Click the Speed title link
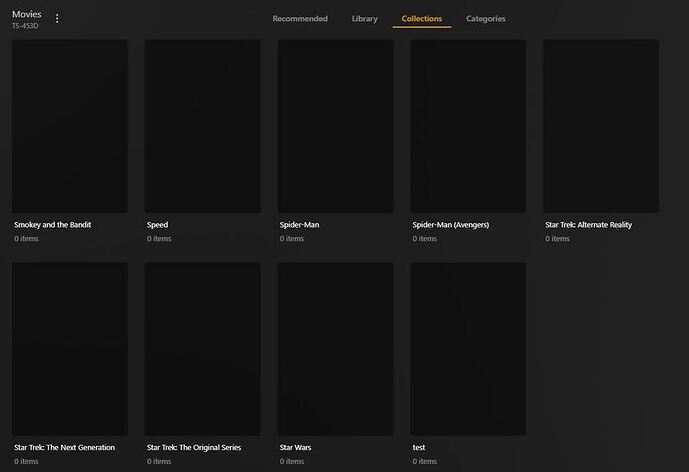689x472 pixels. coord(157,225)
